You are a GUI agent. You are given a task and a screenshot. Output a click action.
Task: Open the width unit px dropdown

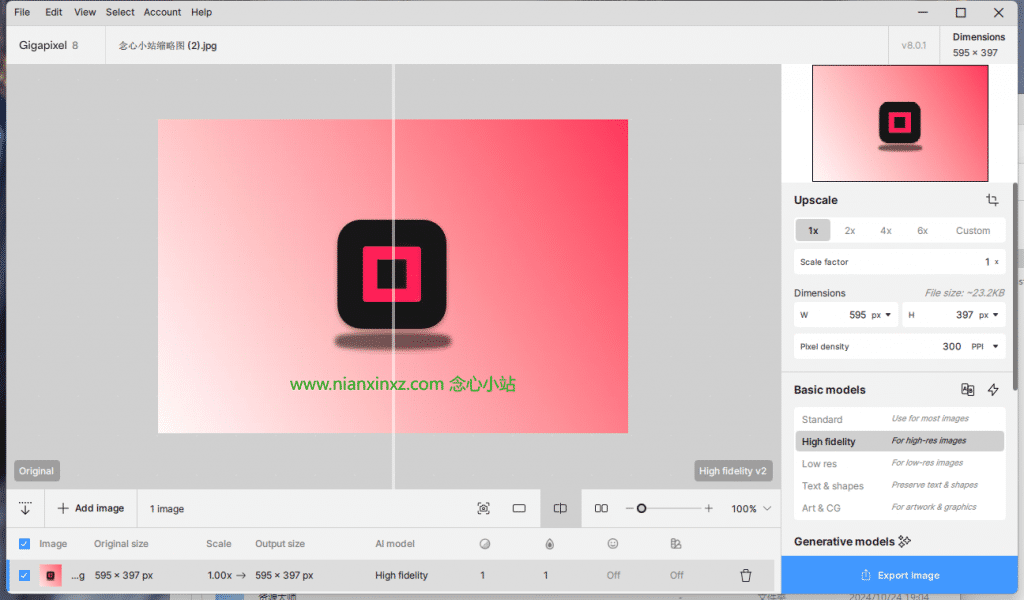[881, 315]
